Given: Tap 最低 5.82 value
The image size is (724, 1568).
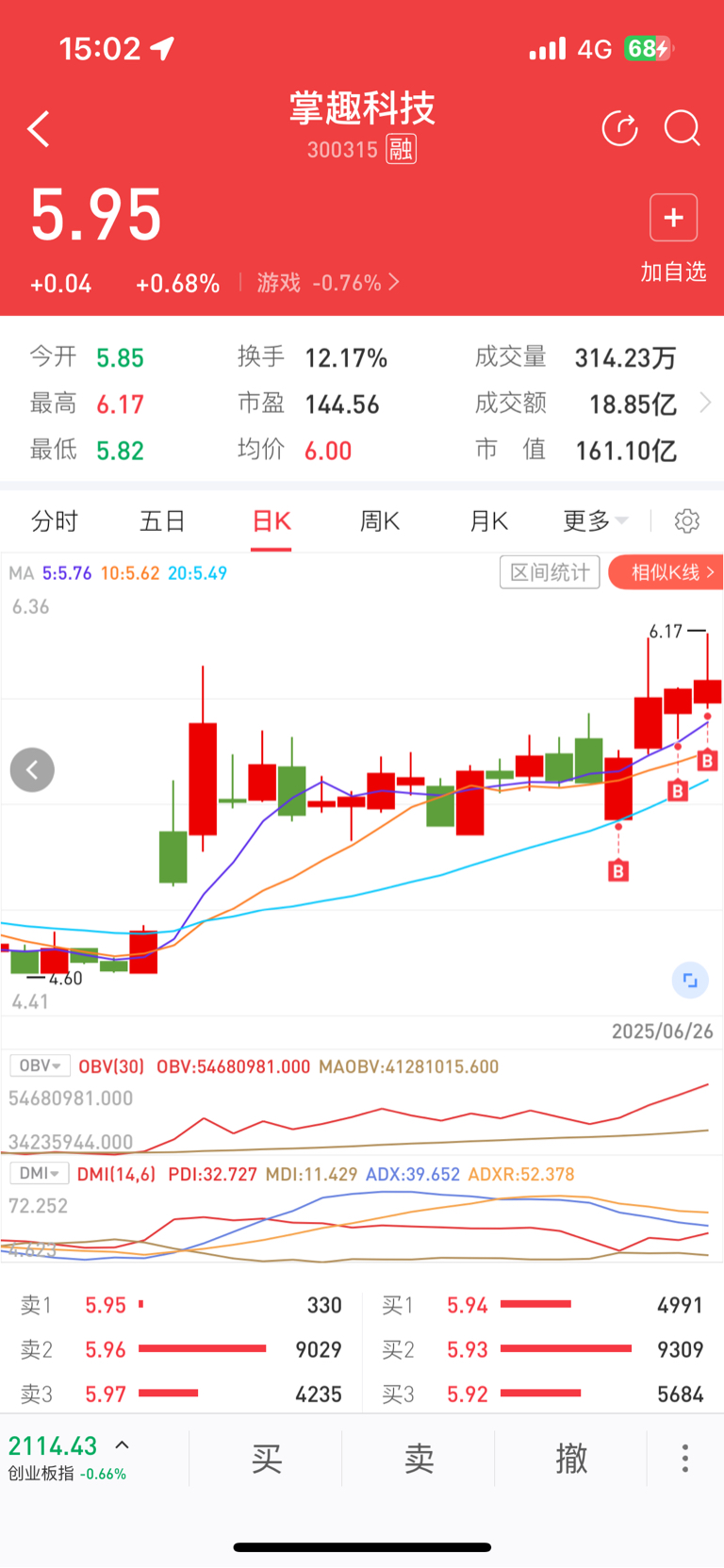Looking at the screenshot, I should pos(121,451).
